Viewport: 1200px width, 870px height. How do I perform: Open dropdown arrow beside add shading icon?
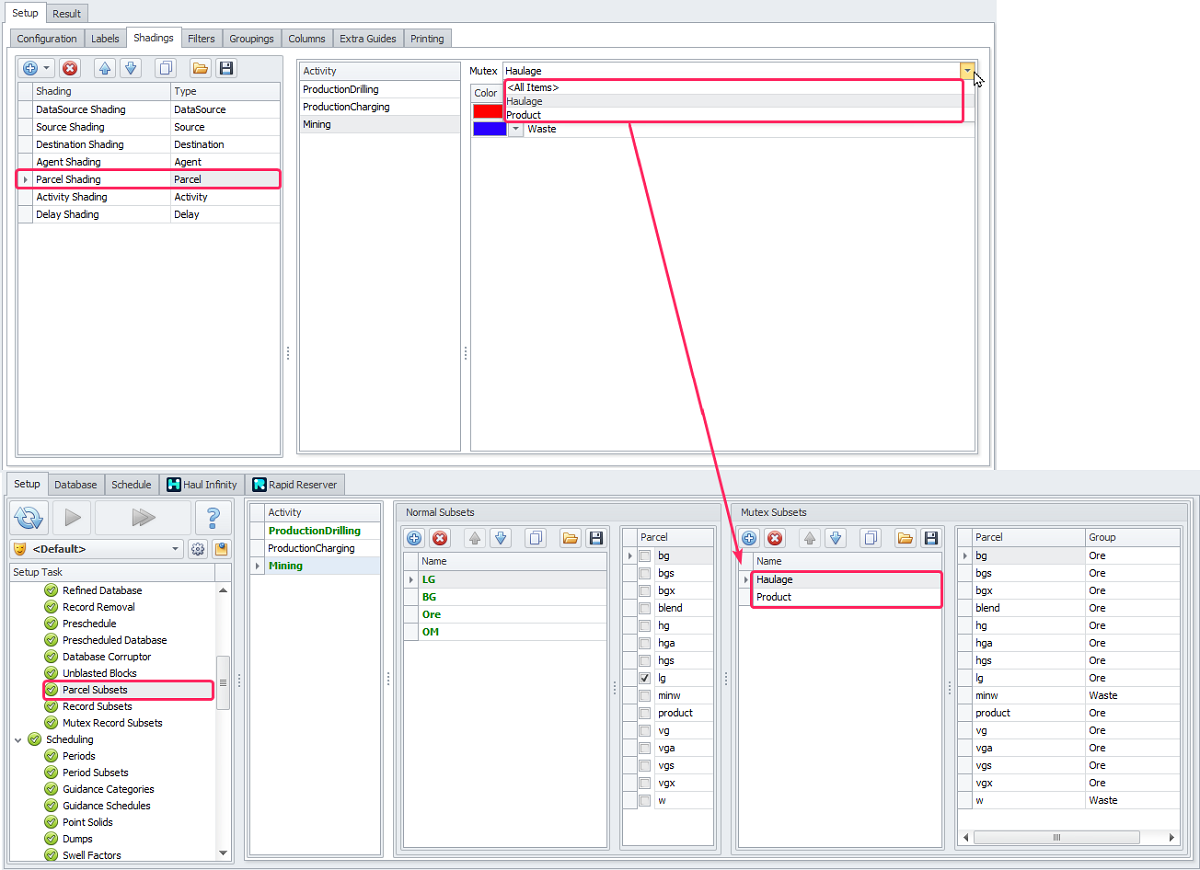click(47, 68)
